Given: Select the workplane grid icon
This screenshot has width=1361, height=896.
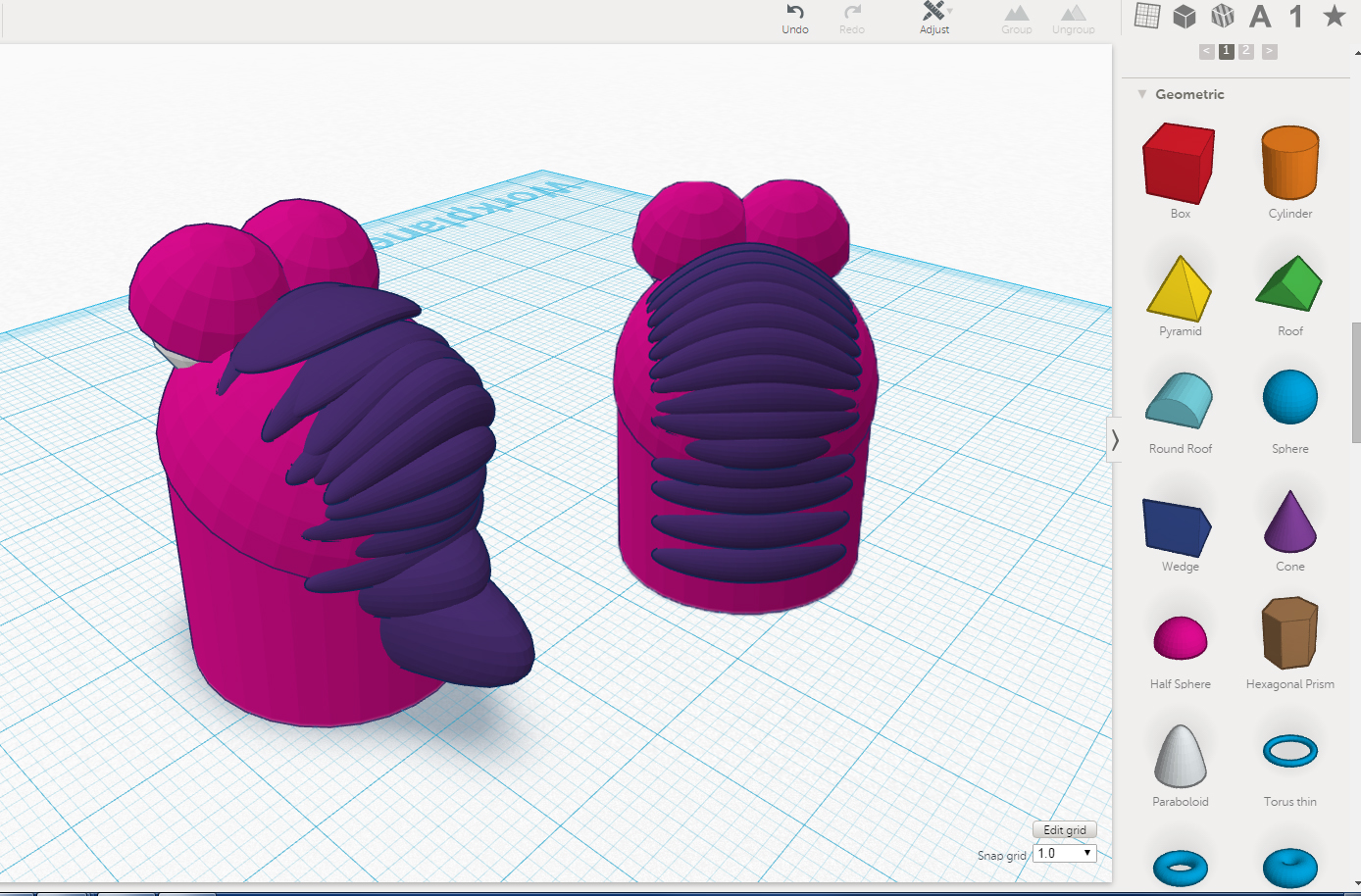Looking at the screenshot, I should [x=1147, y=16].
